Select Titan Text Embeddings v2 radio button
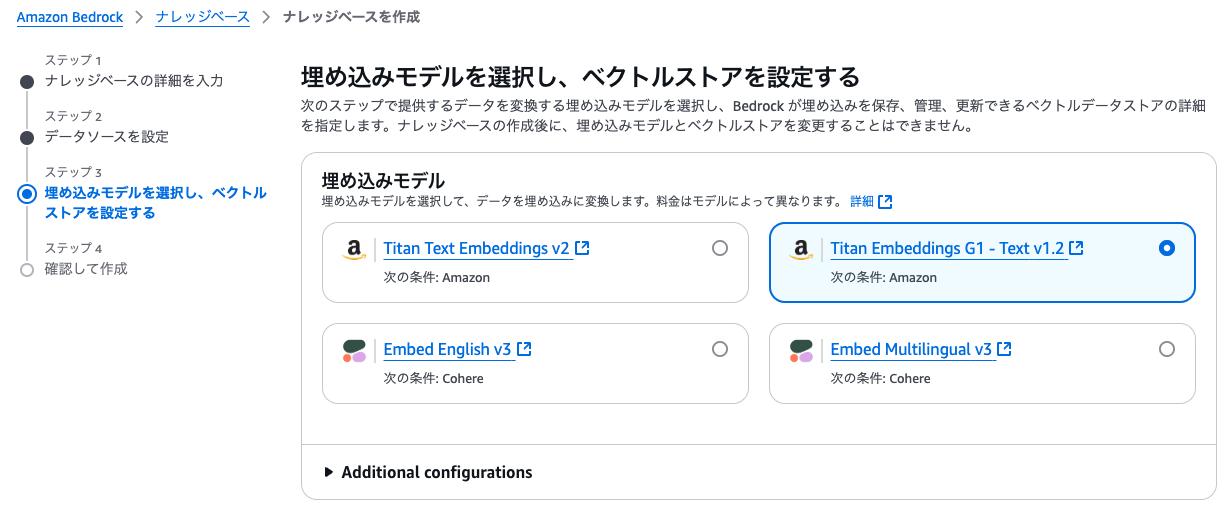 [x=720, y=249]
